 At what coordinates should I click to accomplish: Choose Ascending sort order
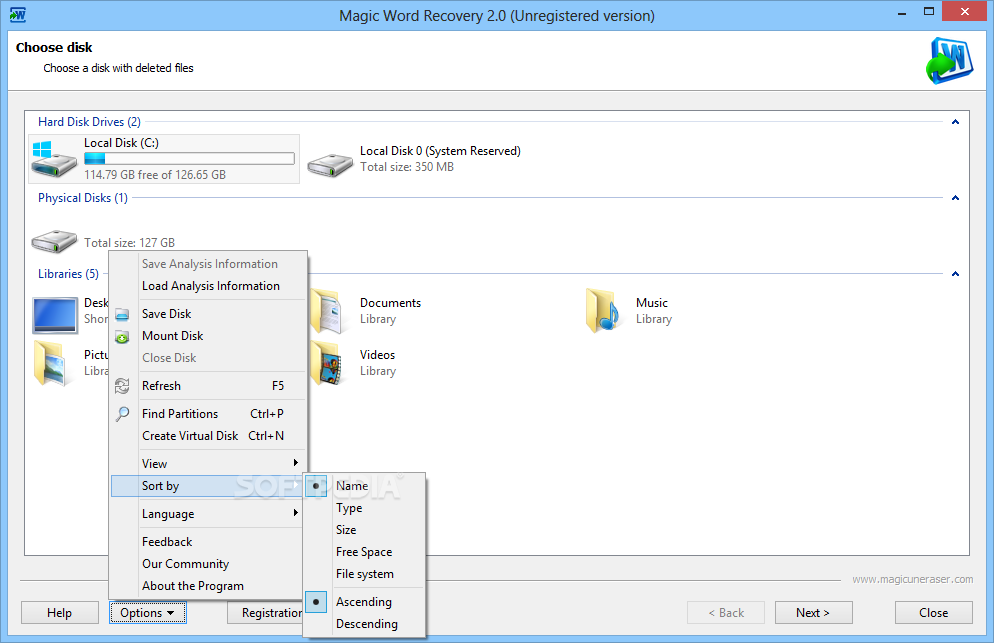pos(364,602)
